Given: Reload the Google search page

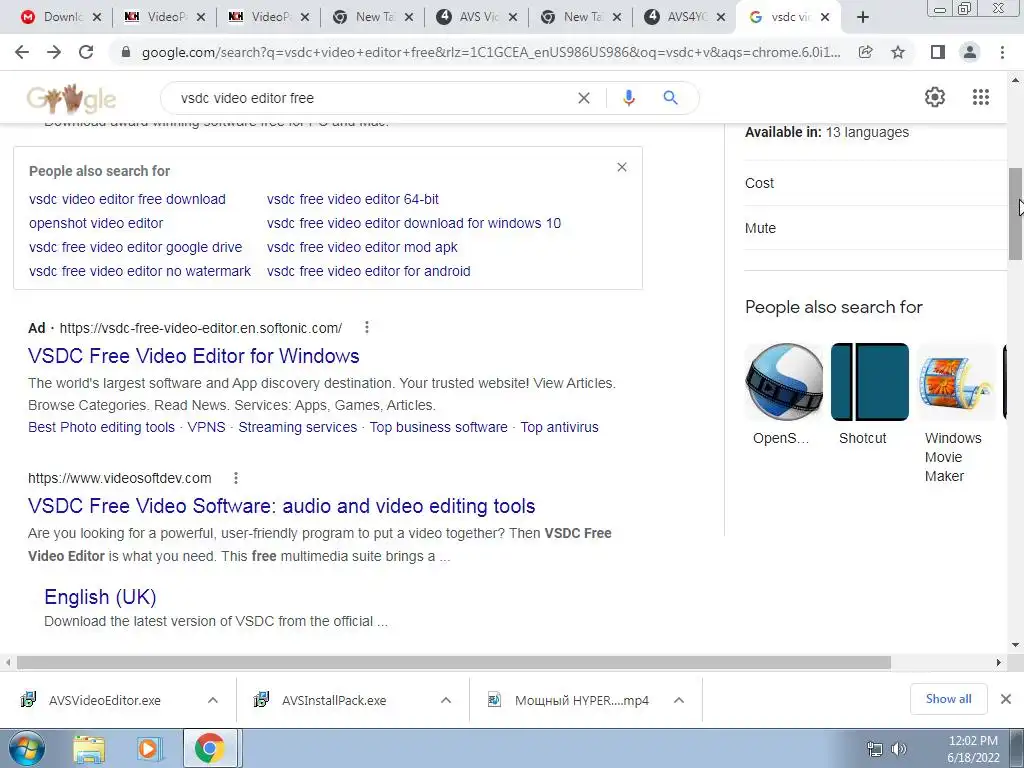Looking at the screenshot, I should pyautogui.click(x=86, y=52).
